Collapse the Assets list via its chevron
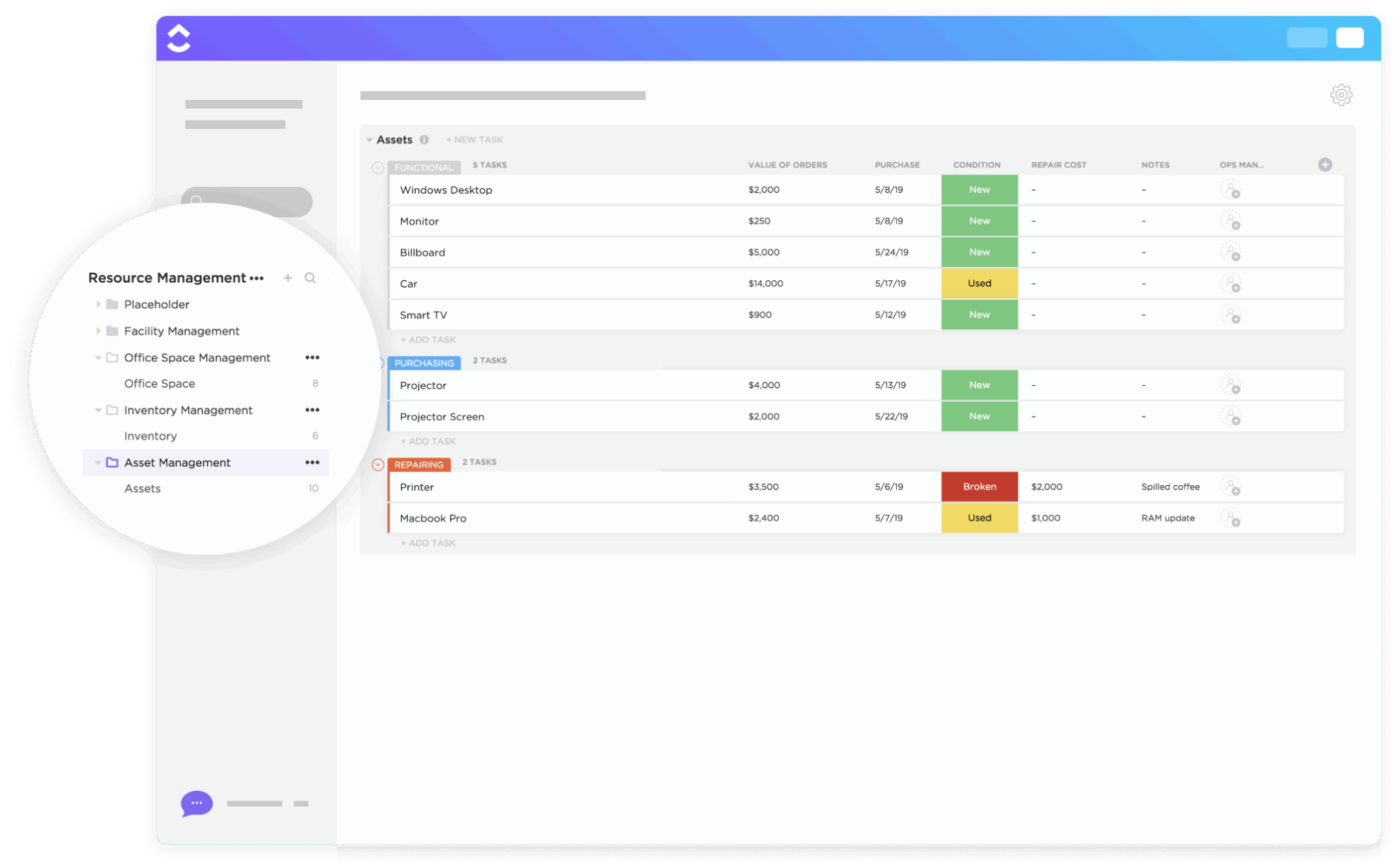 369,139
